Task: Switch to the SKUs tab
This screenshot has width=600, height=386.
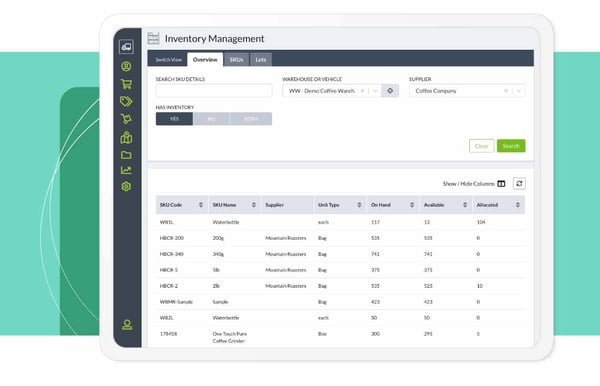Action: (236, 60)
